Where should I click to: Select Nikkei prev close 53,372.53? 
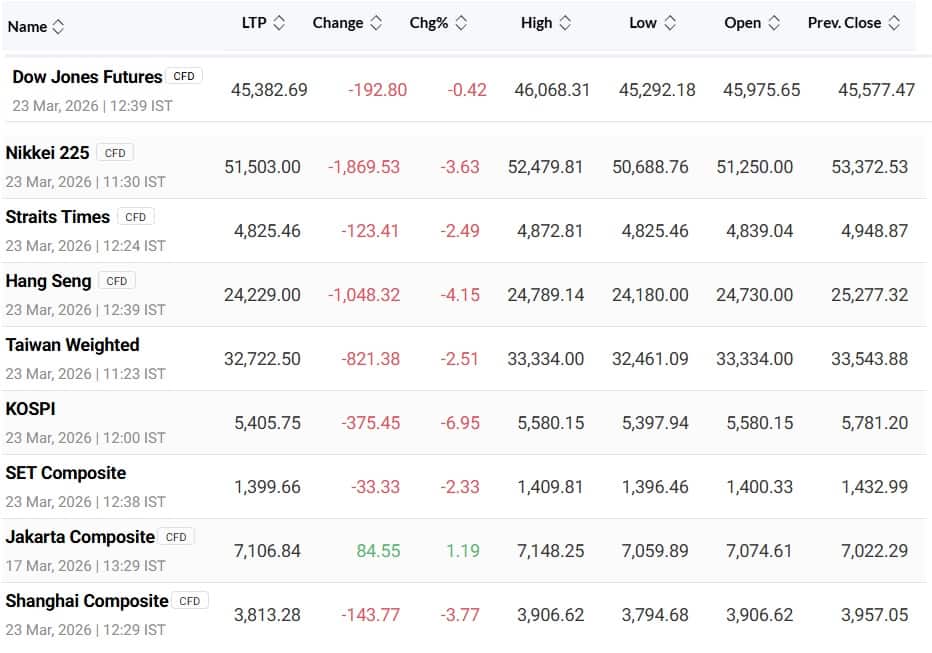tap(870, 167)
